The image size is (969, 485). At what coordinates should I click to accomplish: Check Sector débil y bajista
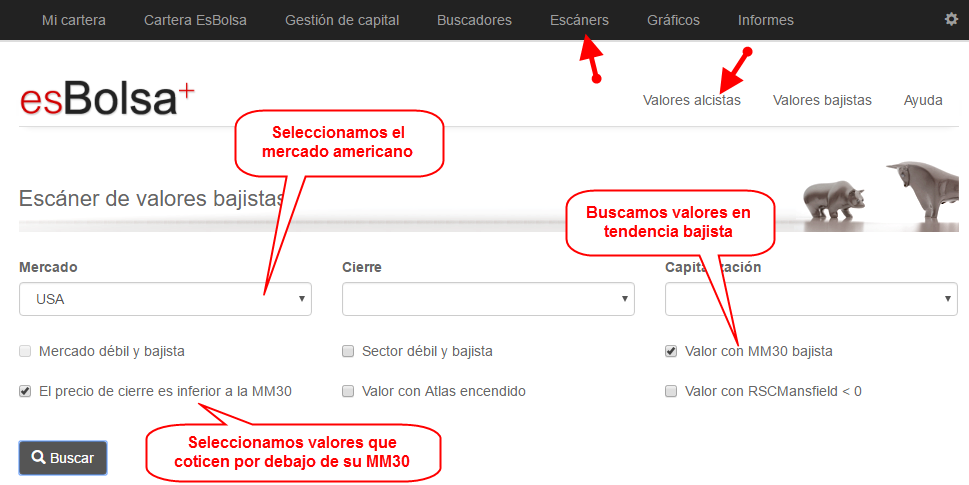(348, 351)
